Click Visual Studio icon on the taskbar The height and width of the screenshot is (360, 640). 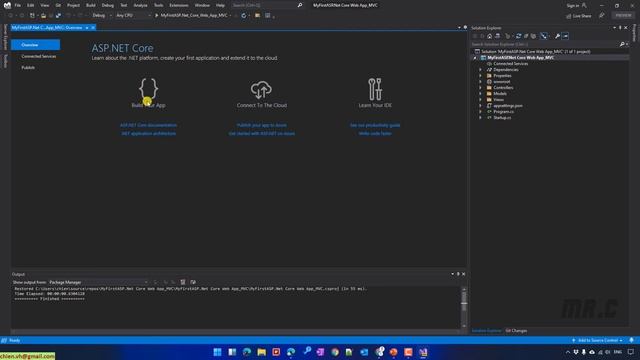point(423,352)
